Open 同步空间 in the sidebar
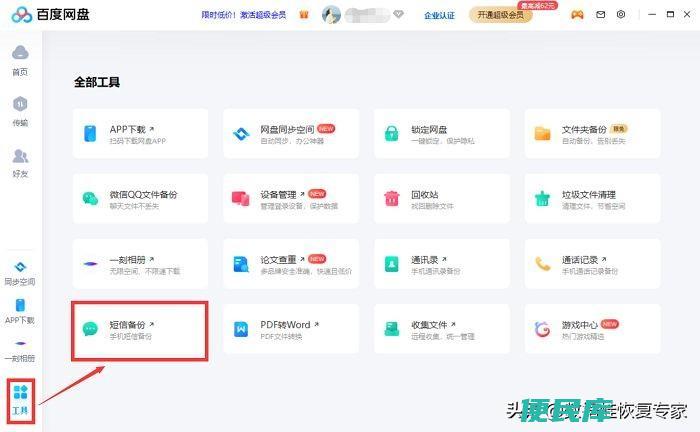The height and width of the screenshot is (432, 700). pos(20,274)
